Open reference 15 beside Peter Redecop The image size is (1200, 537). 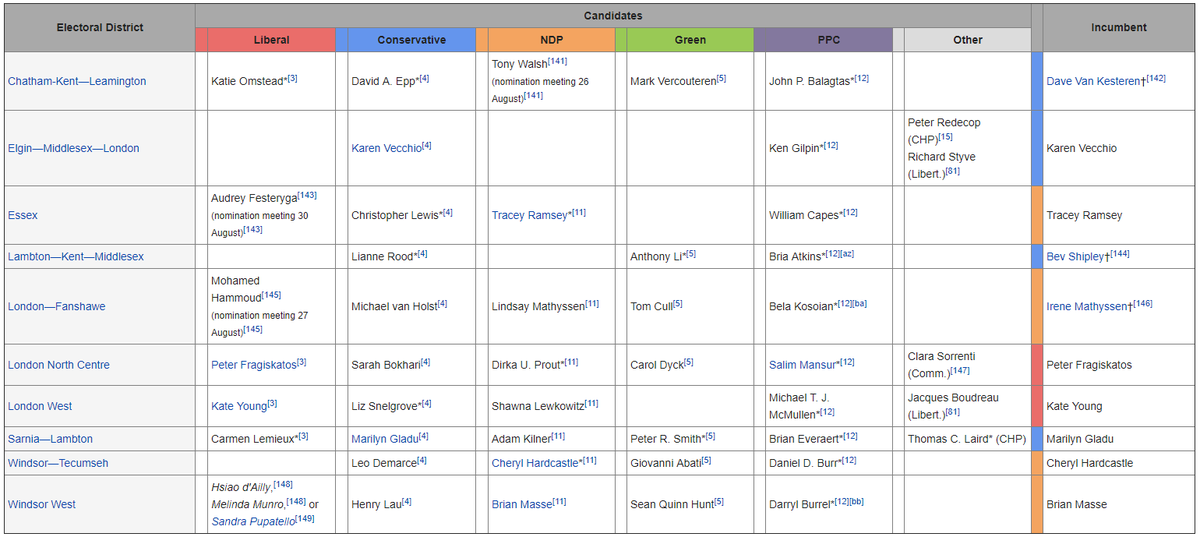click(946, 137)
